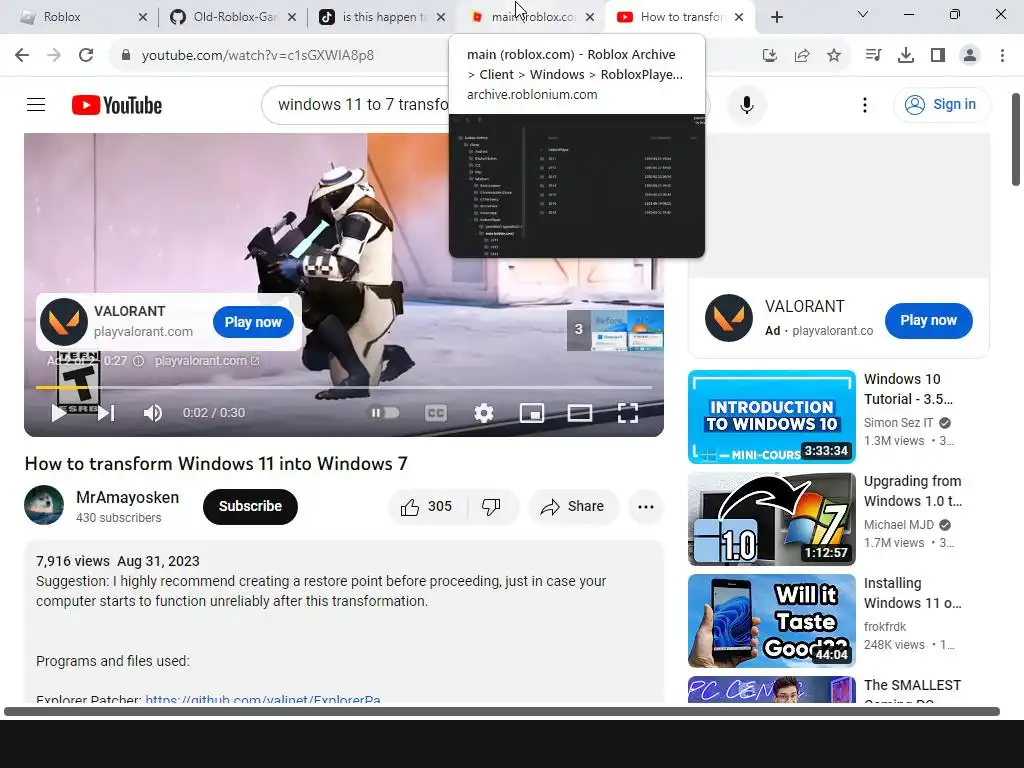Click the browser forward arrow

point(54,55)
